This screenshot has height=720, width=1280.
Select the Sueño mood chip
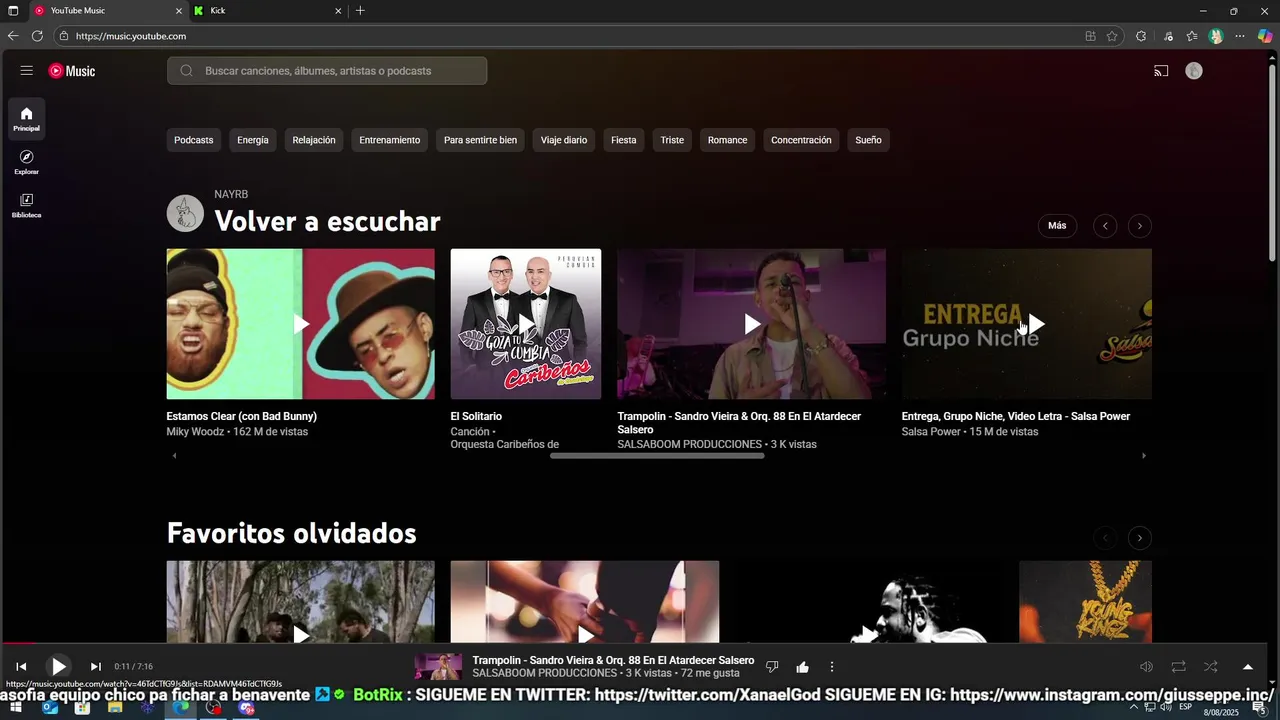tap(869, 140)
